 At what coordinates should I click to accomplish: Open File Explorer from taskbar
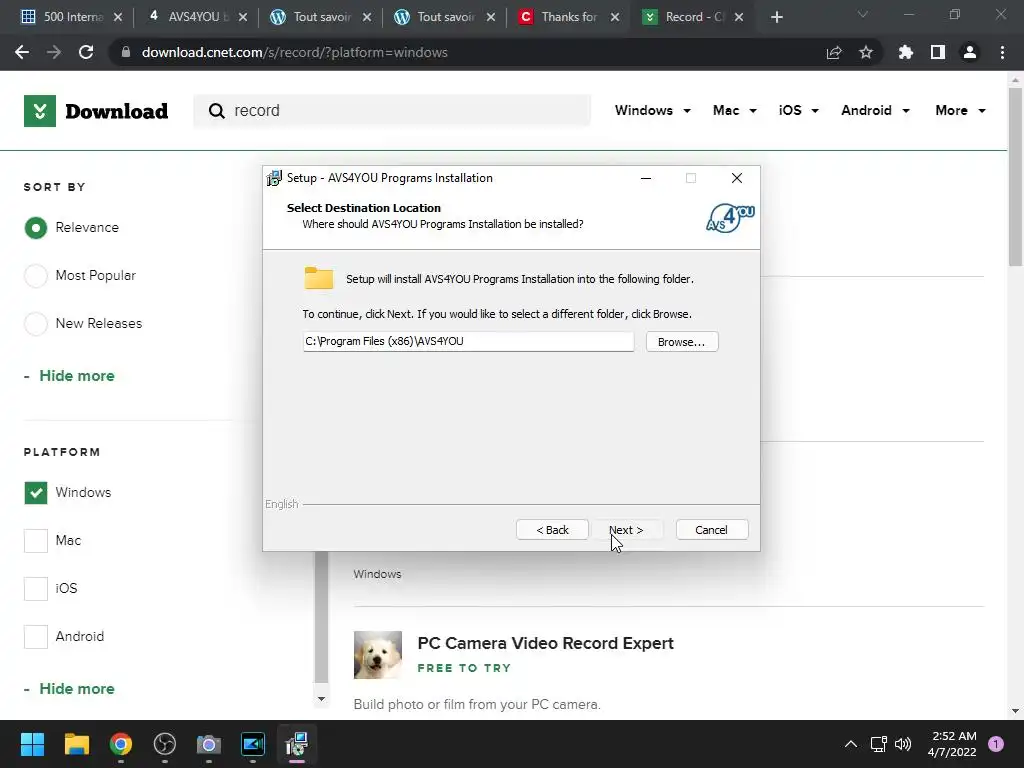coord(76,744)
